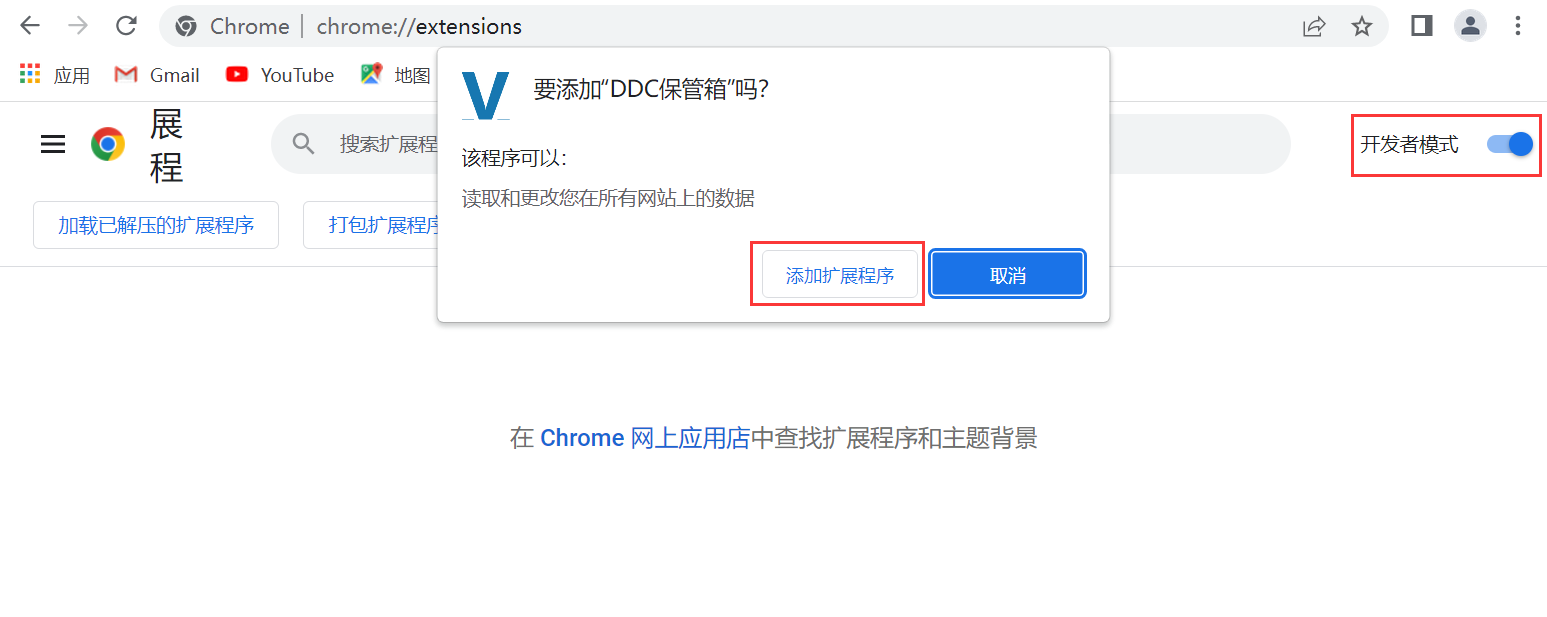The height and width of the screenshot is (617, 1547).
Task: Open the 地图 maps bookmark
Action: tap(396, 75)
